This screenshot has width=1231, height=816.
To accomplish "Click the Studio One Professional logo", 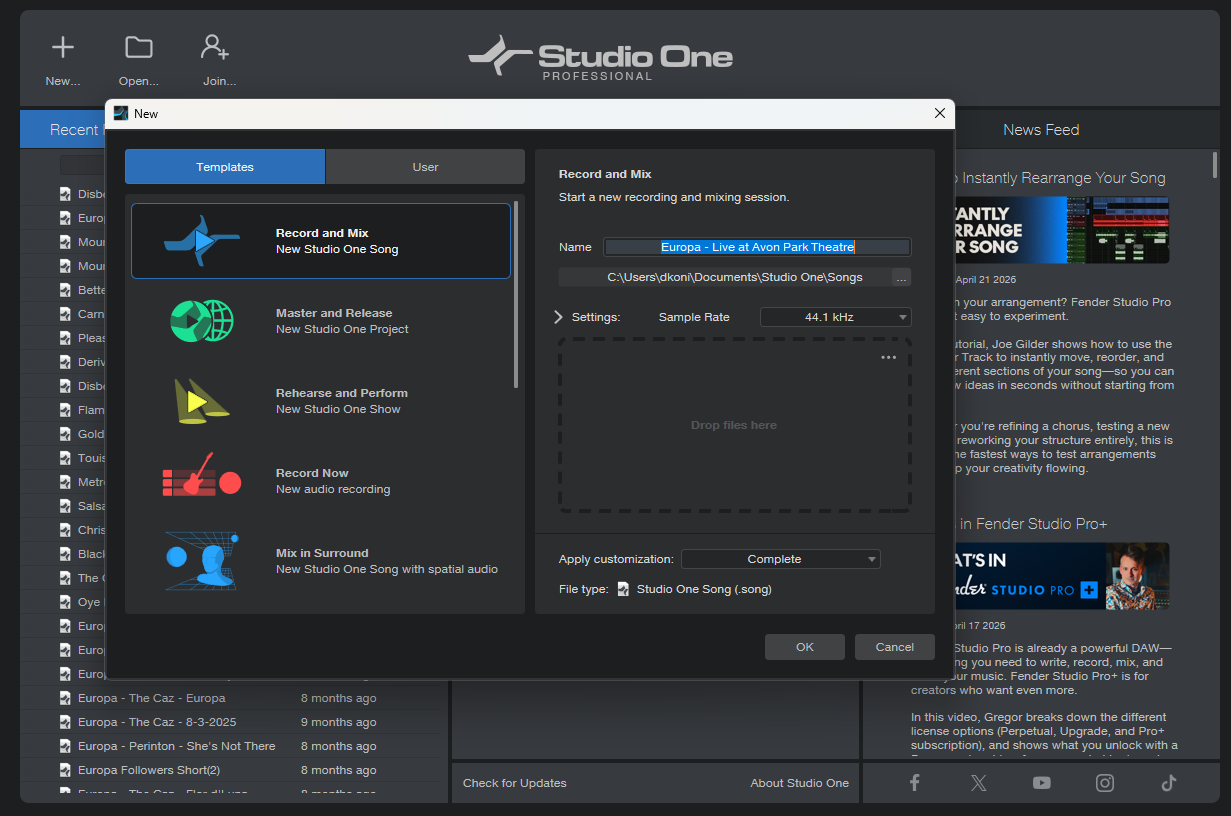I will point(600,58).
